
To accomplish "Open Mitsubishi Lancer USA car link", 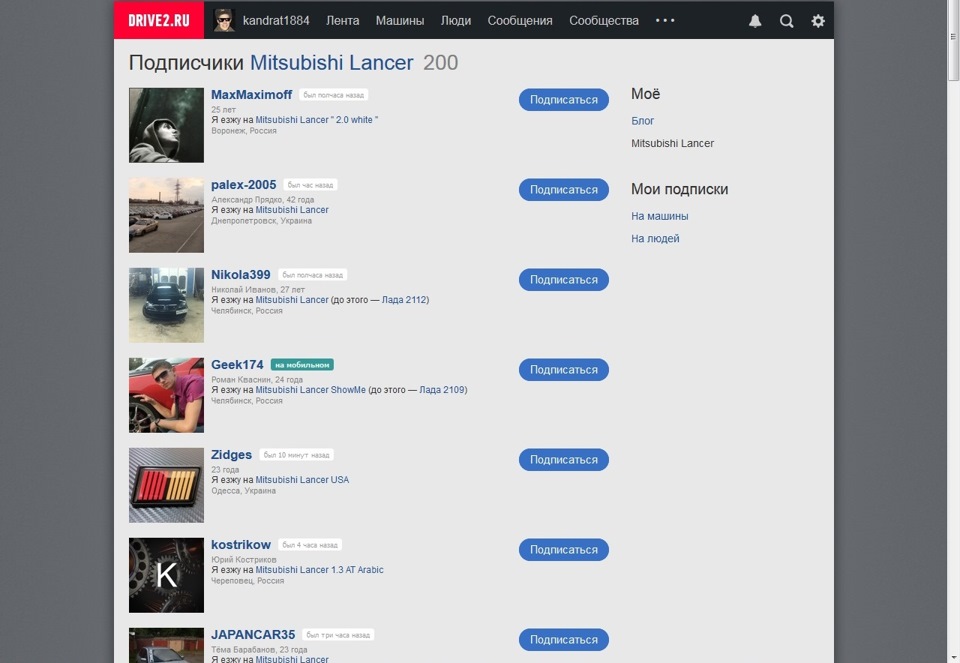I will pos(302,480).
